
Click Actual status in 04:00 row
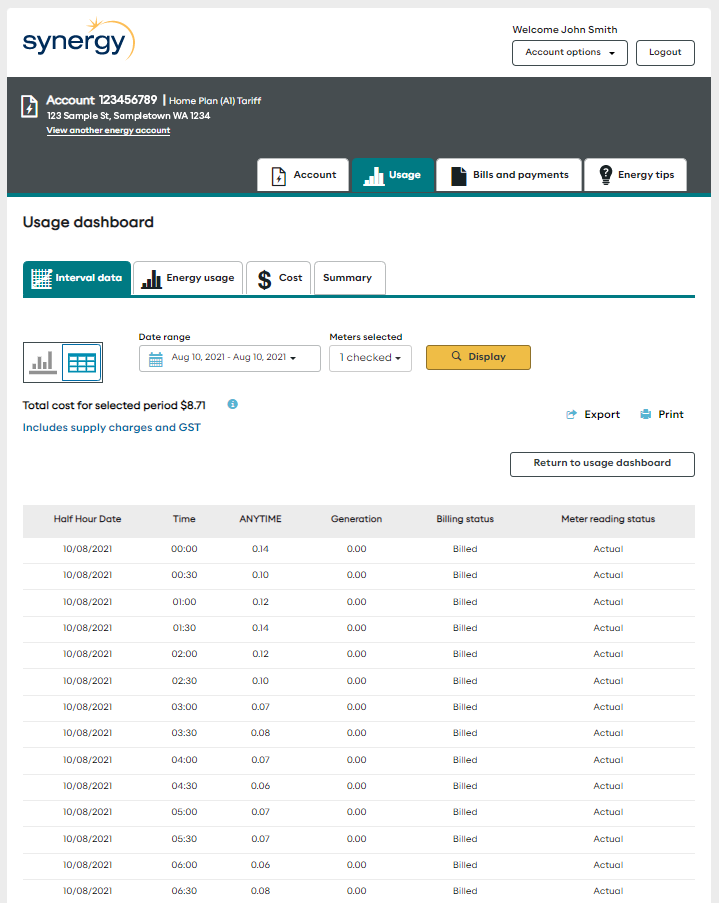tap(608, 760)
